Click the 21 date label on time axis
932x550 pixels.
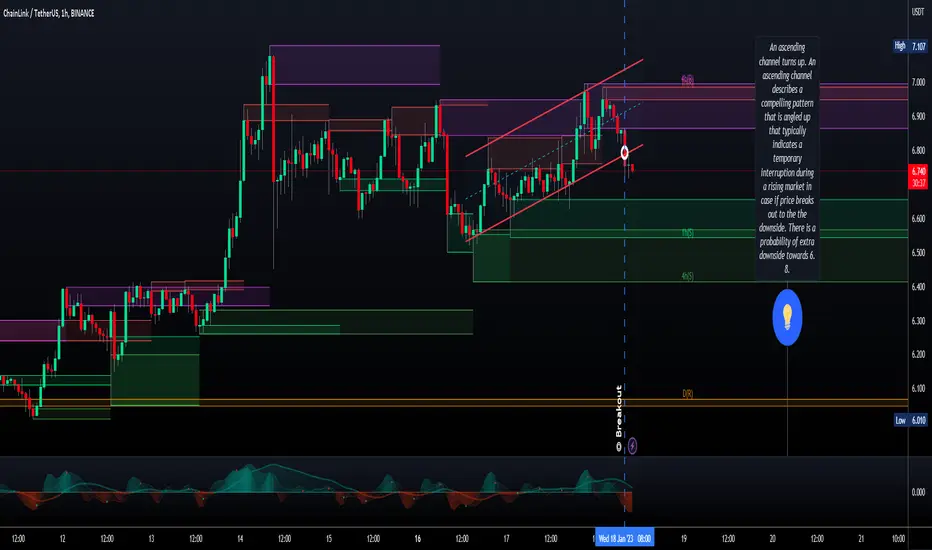point(861,539)
